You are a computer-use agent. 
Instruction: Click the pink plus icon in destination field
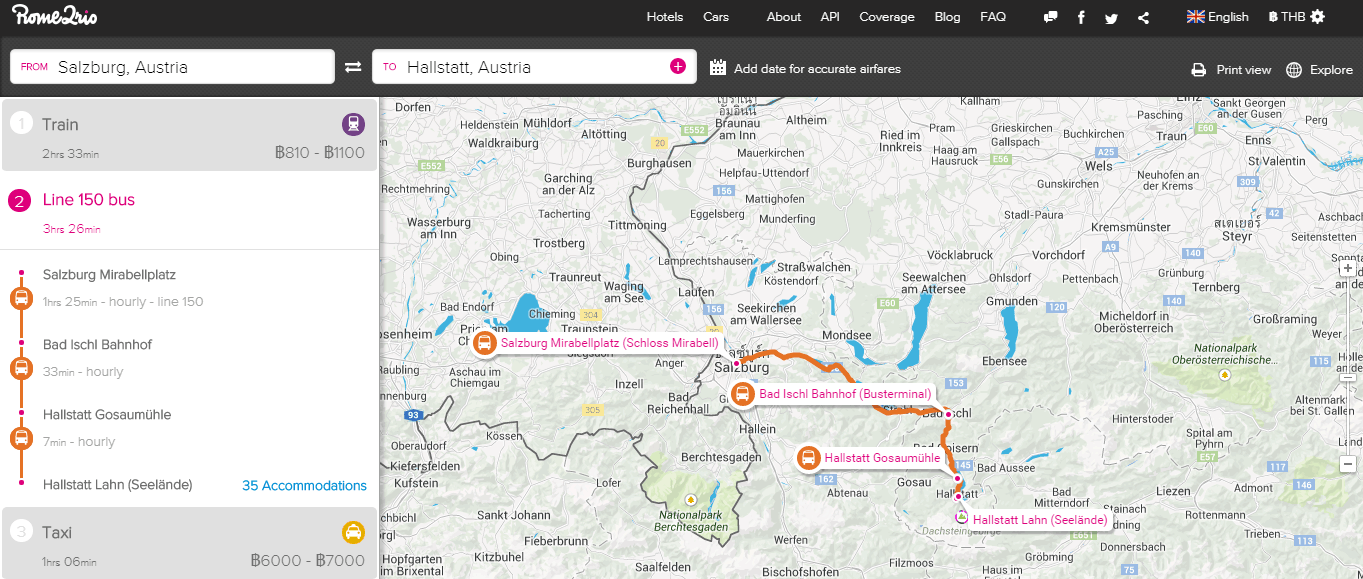pyautogui.click(x=677, y=66)
